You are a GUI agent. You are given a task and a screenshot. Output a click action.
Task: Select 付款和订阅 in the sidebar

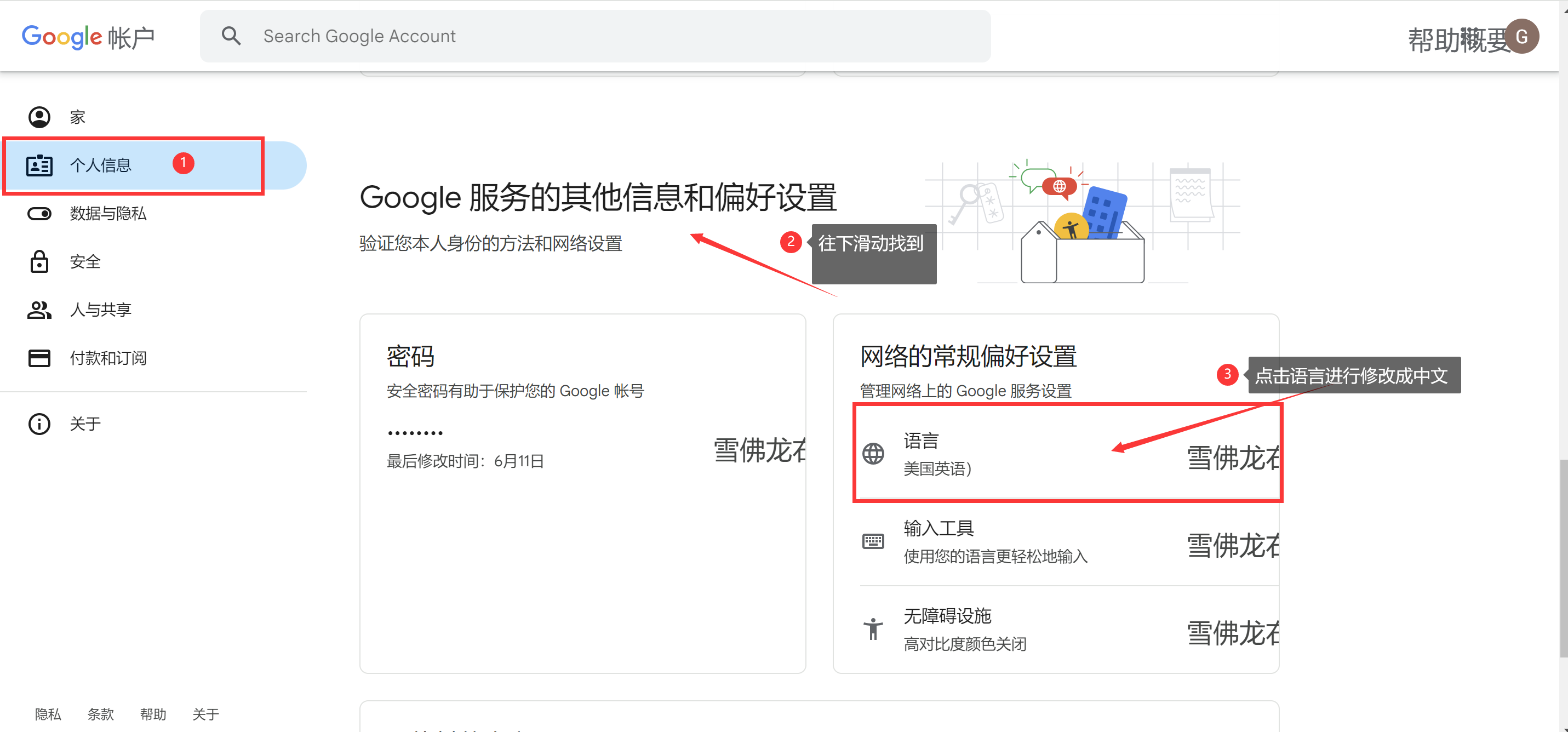click(108, 358)
